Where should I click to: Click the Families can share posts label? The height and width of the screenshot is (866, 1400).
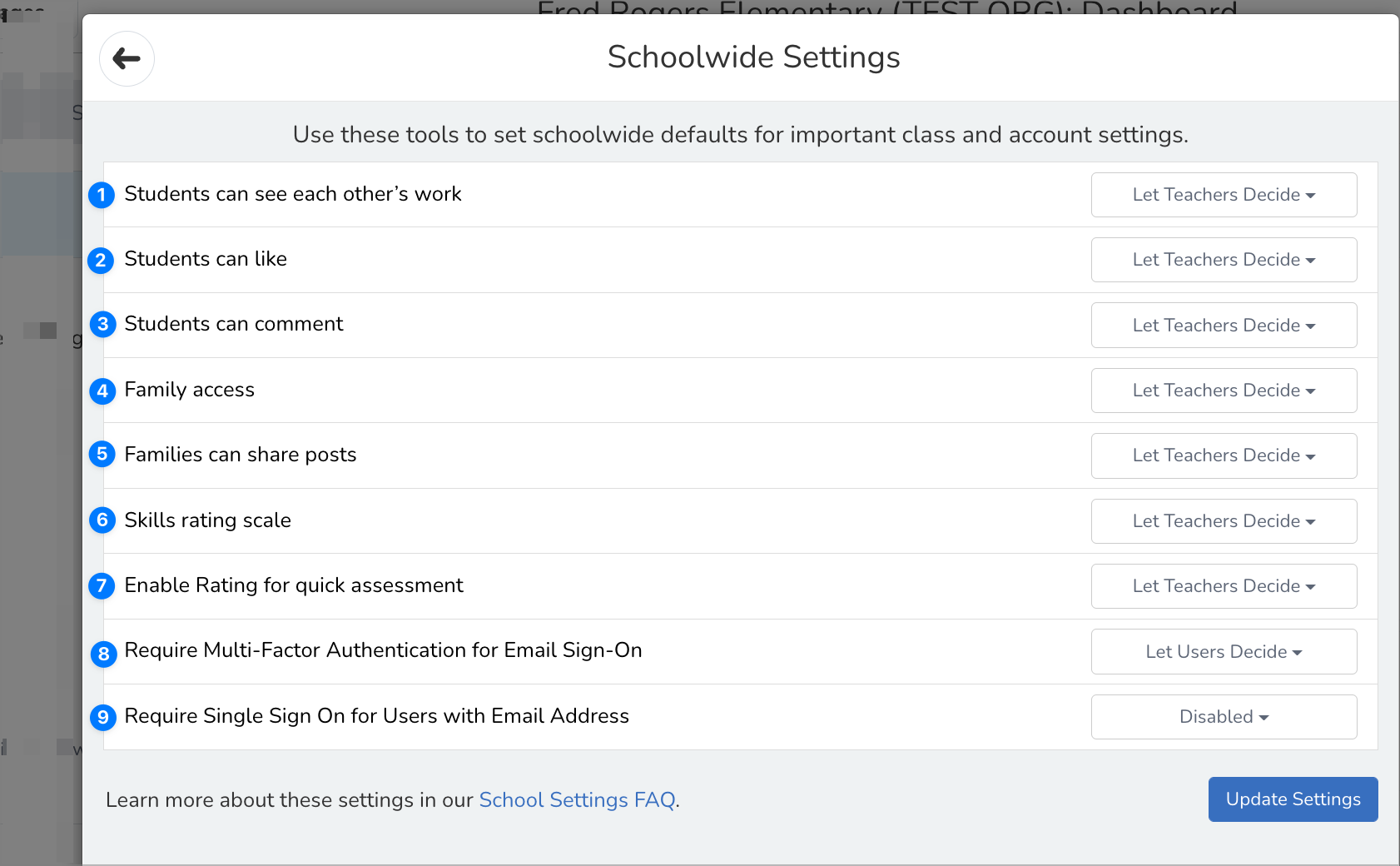pos(241,455)
